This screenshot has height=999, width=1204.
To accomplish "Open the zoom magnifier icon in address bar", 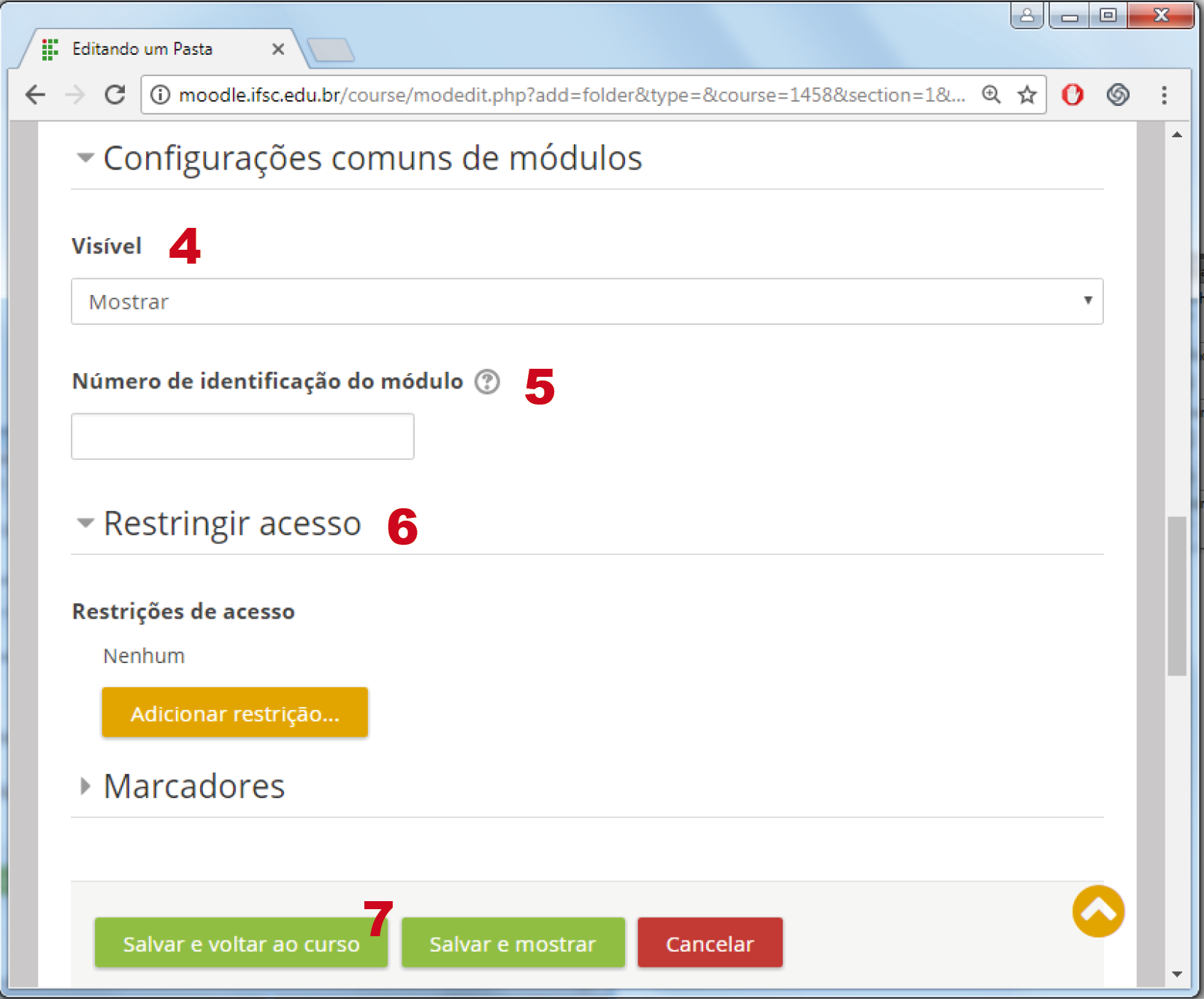I will (x=991, y=95).
